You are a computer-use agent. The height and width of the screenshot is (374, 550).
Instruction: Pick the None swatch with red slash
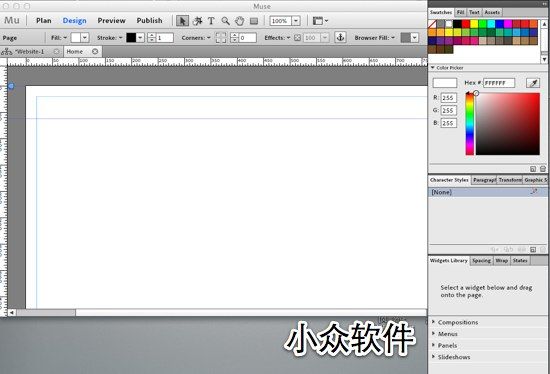(x=432, y=24)
